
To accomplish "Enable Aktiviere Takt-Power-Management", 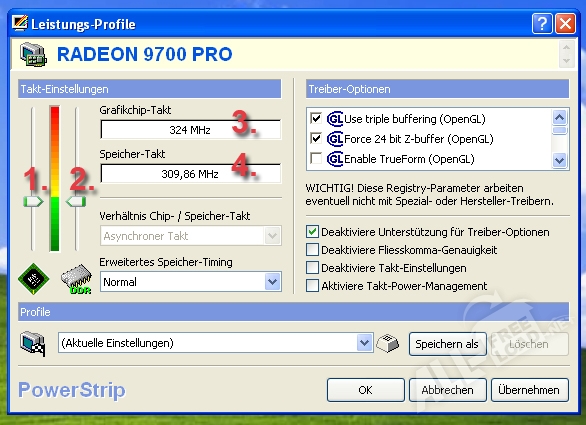I will 312,286.
